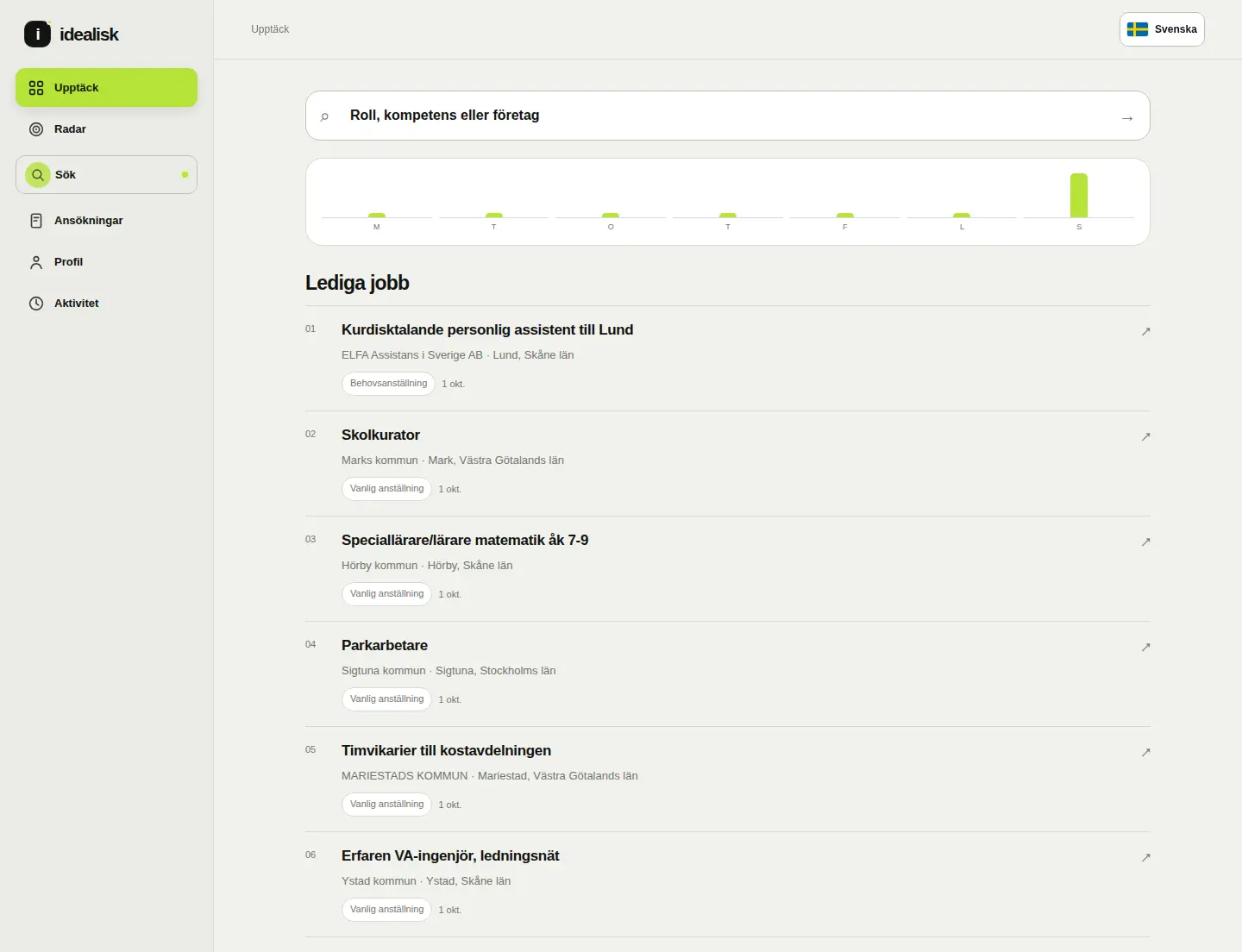Click the Aktivitet clock icon
Viewport: 1242px width, 952px height.
(36, 304)
